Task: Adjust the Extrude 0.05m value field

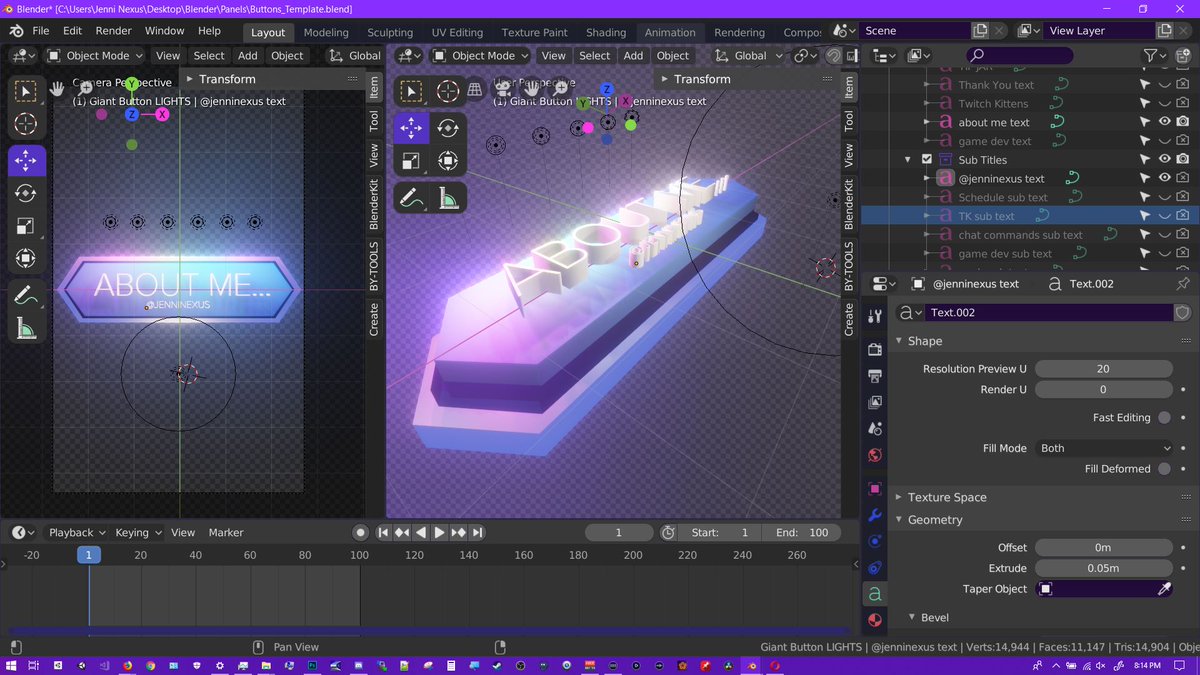Action: tap(1103, 568)
